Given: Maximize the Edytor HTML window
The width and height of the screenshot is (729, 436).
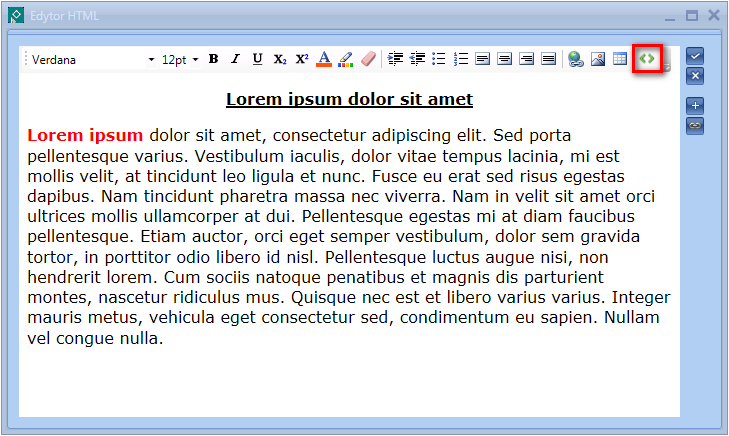Looking at the screenshot, I should click(x=692, y=16).
